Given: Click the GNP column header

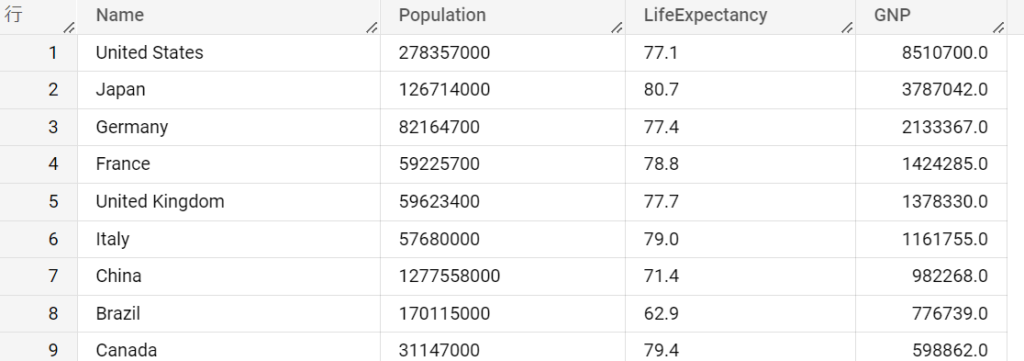Looking at the screenshot, I should click(931, 16).
